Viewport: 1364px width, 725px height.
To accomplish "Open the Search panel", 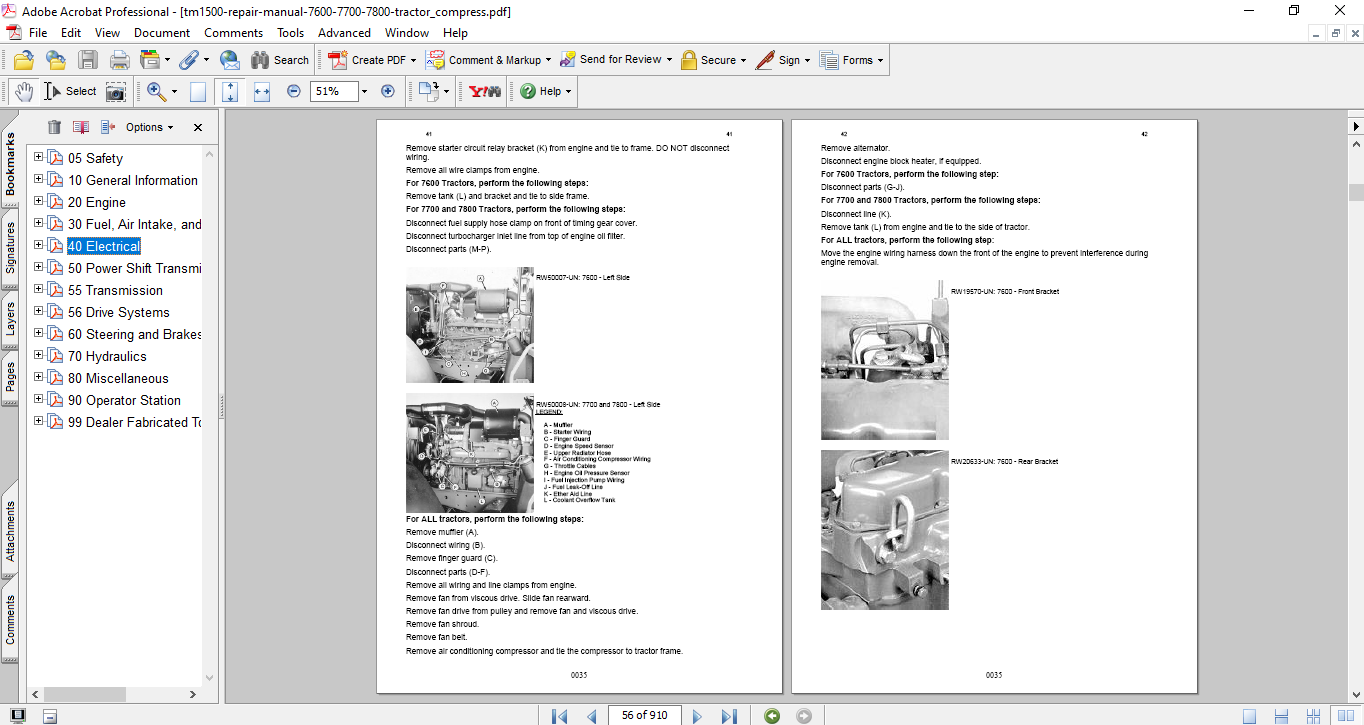I will pyautogui.click(x=281, y=60).
